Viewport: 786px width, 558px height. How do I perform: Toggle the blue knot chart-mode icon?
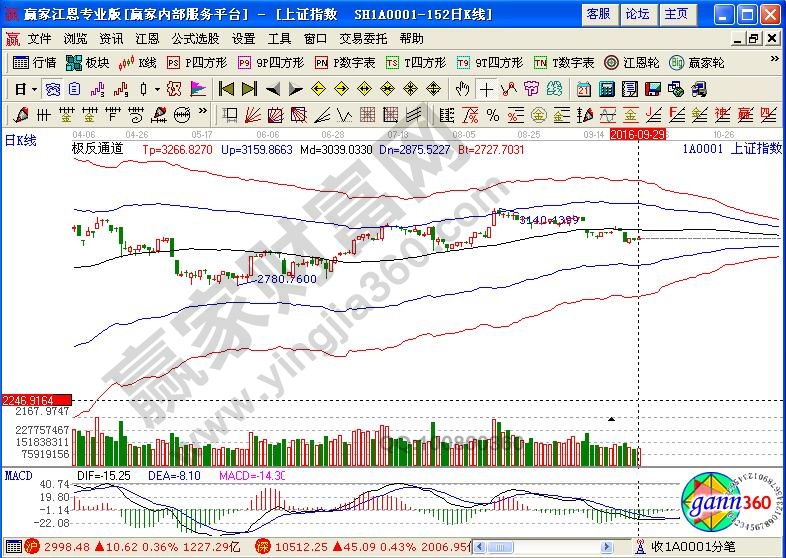point(53,90)
